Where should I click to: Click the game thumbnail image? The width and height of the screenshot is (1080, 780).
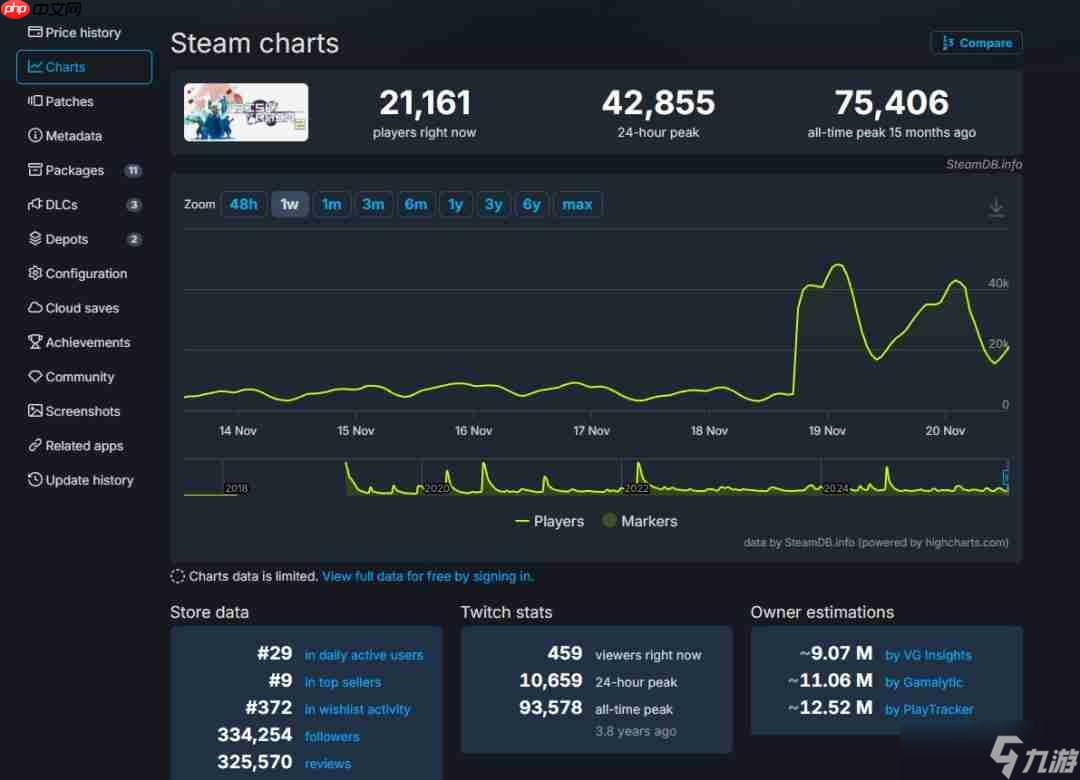(246, 112)
